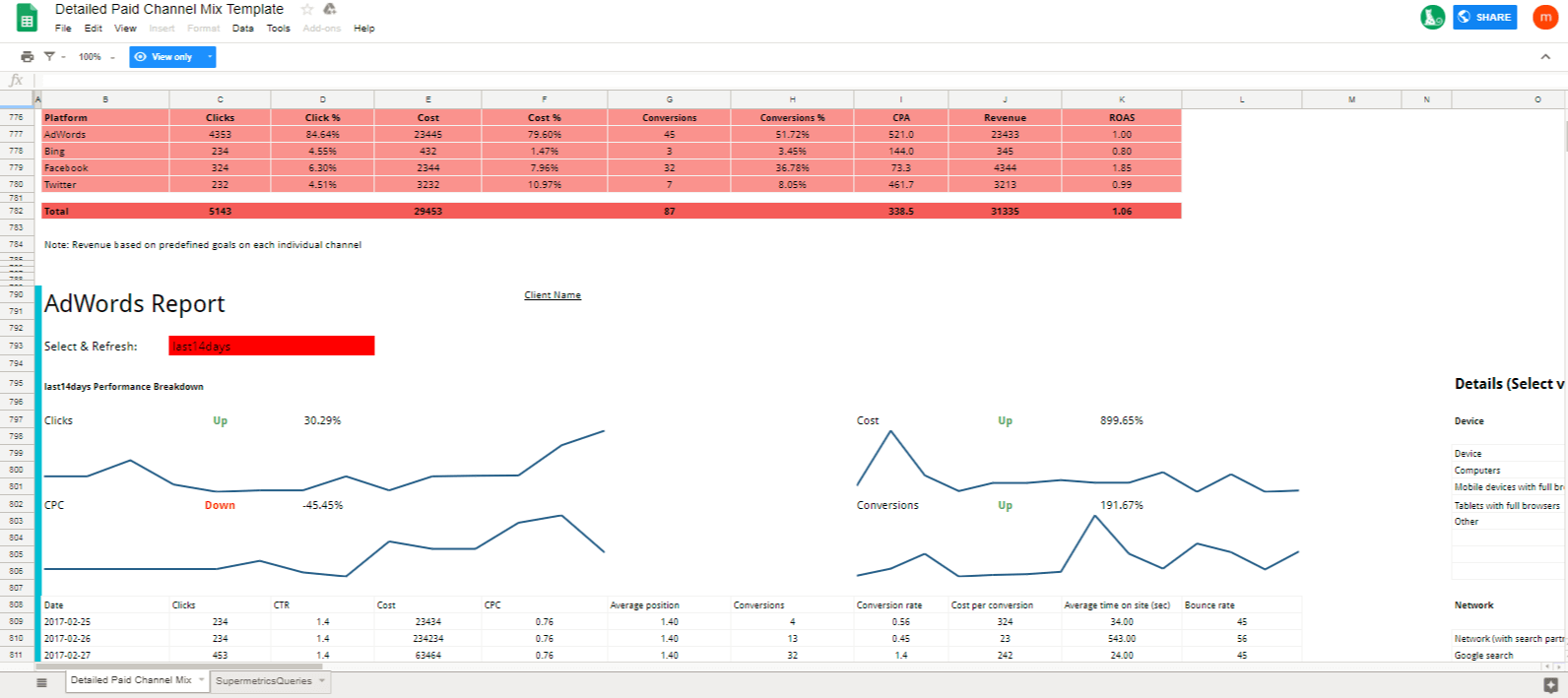Select the total revenue cell 31335
Screen dimensions: 1568x698
click(x=1005, y=211)
